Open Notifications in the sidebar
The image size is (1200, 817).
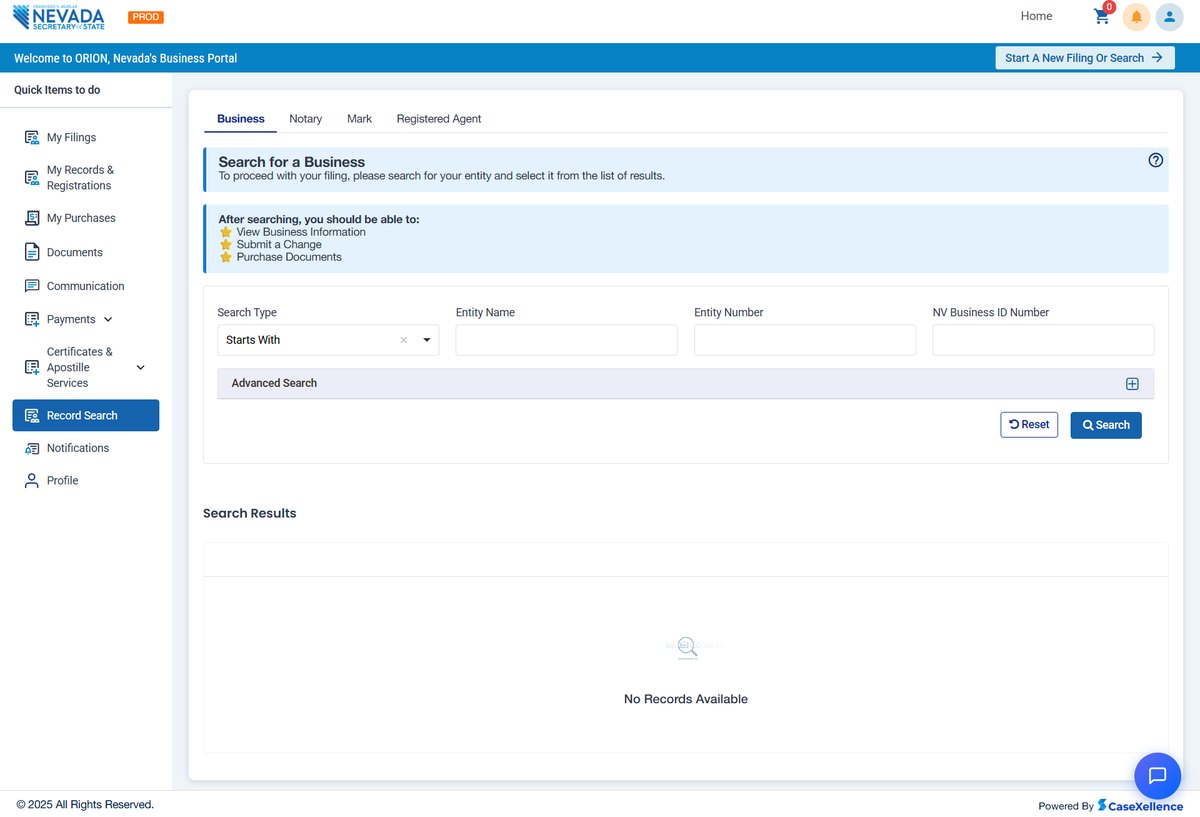pos(78,448)
